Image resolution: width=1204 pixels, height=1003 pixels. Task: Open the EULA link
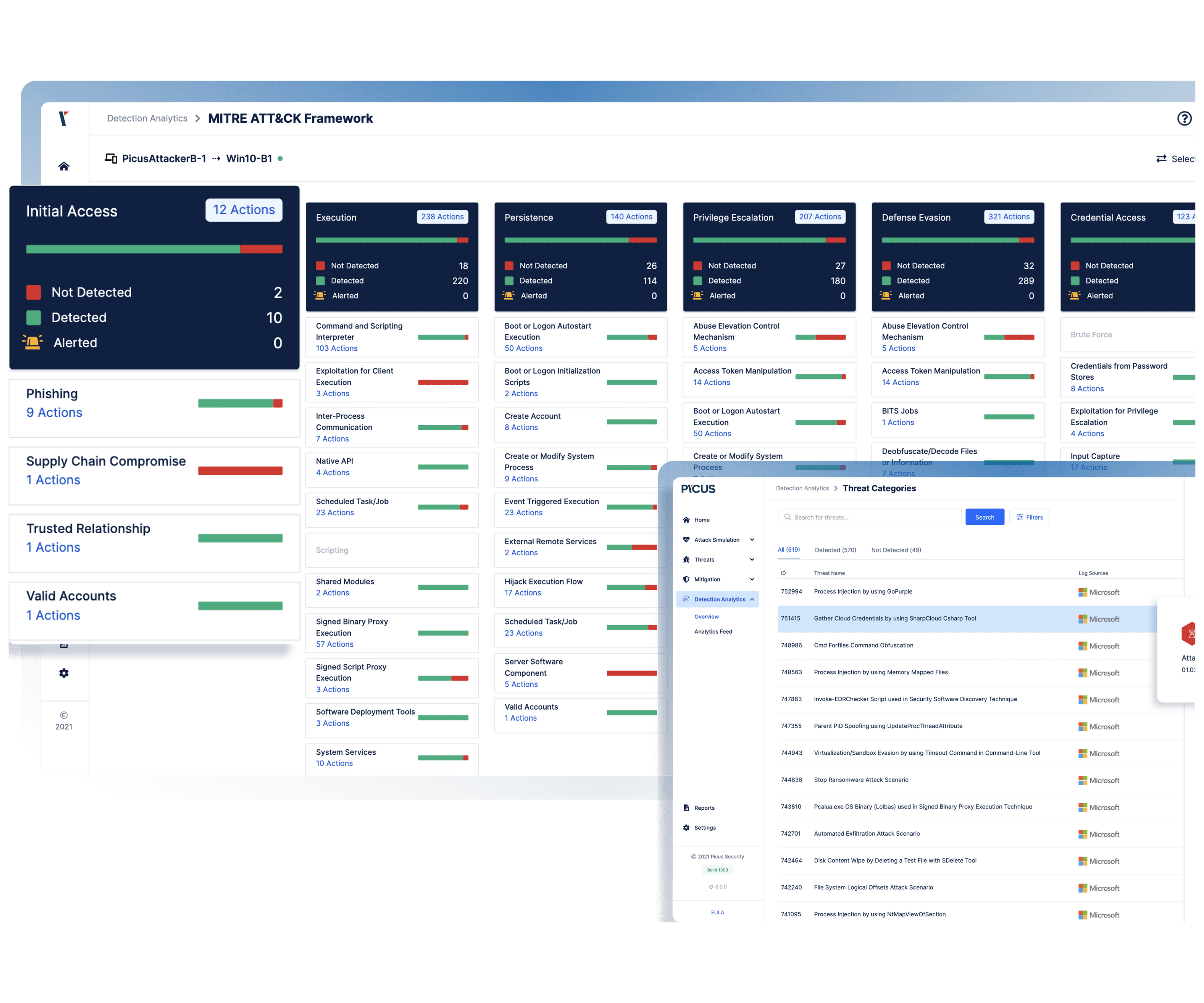point(717,912)
